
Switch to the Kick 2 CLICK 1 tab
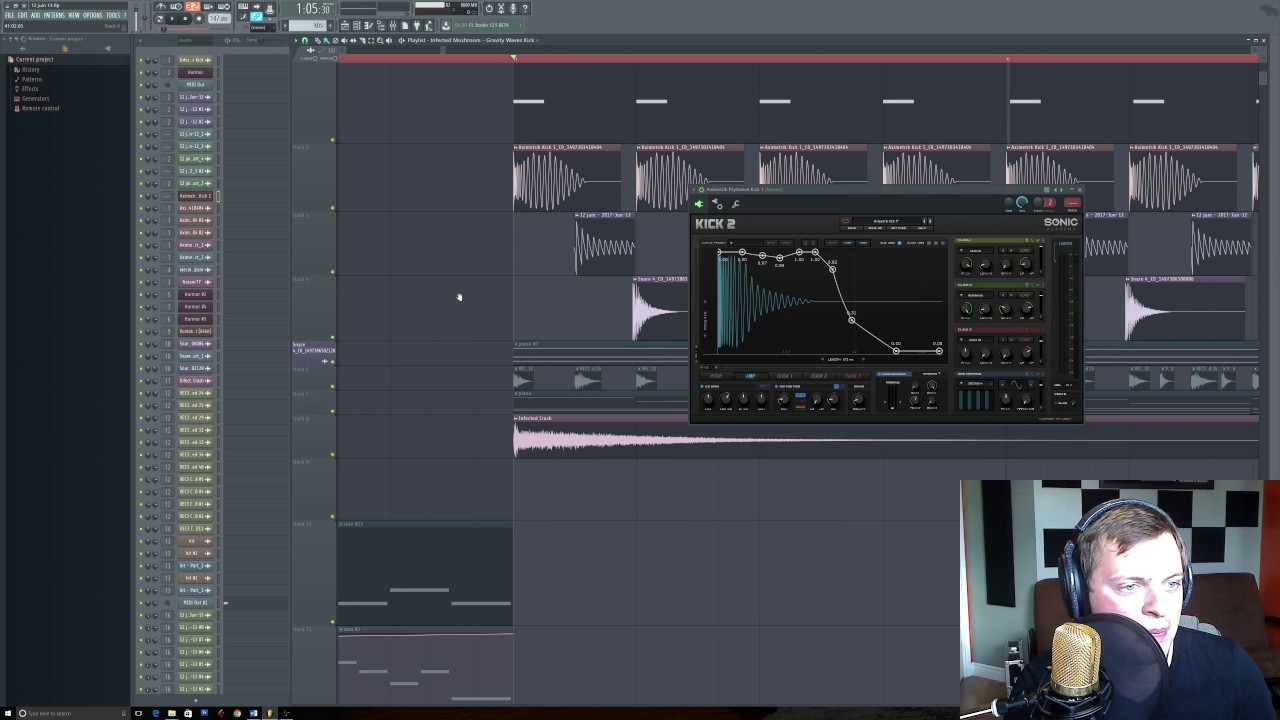tap(784, 376)
